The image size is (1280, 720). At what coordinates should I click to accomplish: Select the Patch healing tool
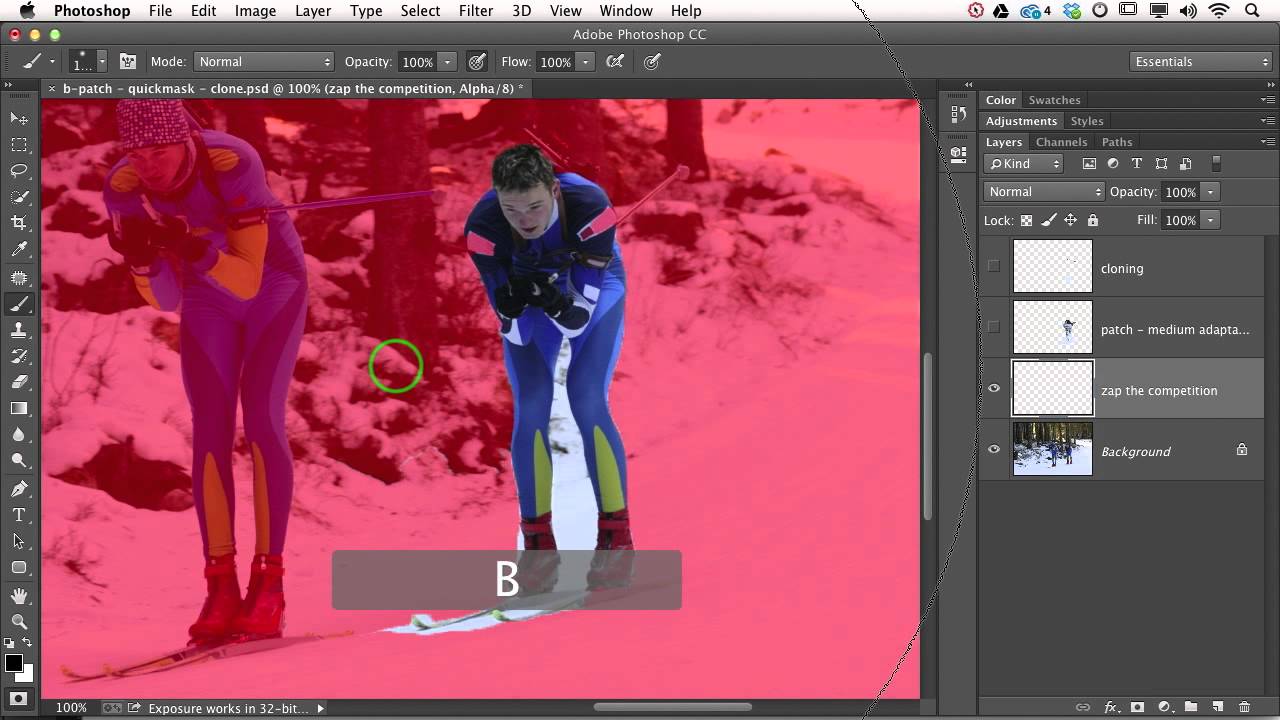[19, 277]
